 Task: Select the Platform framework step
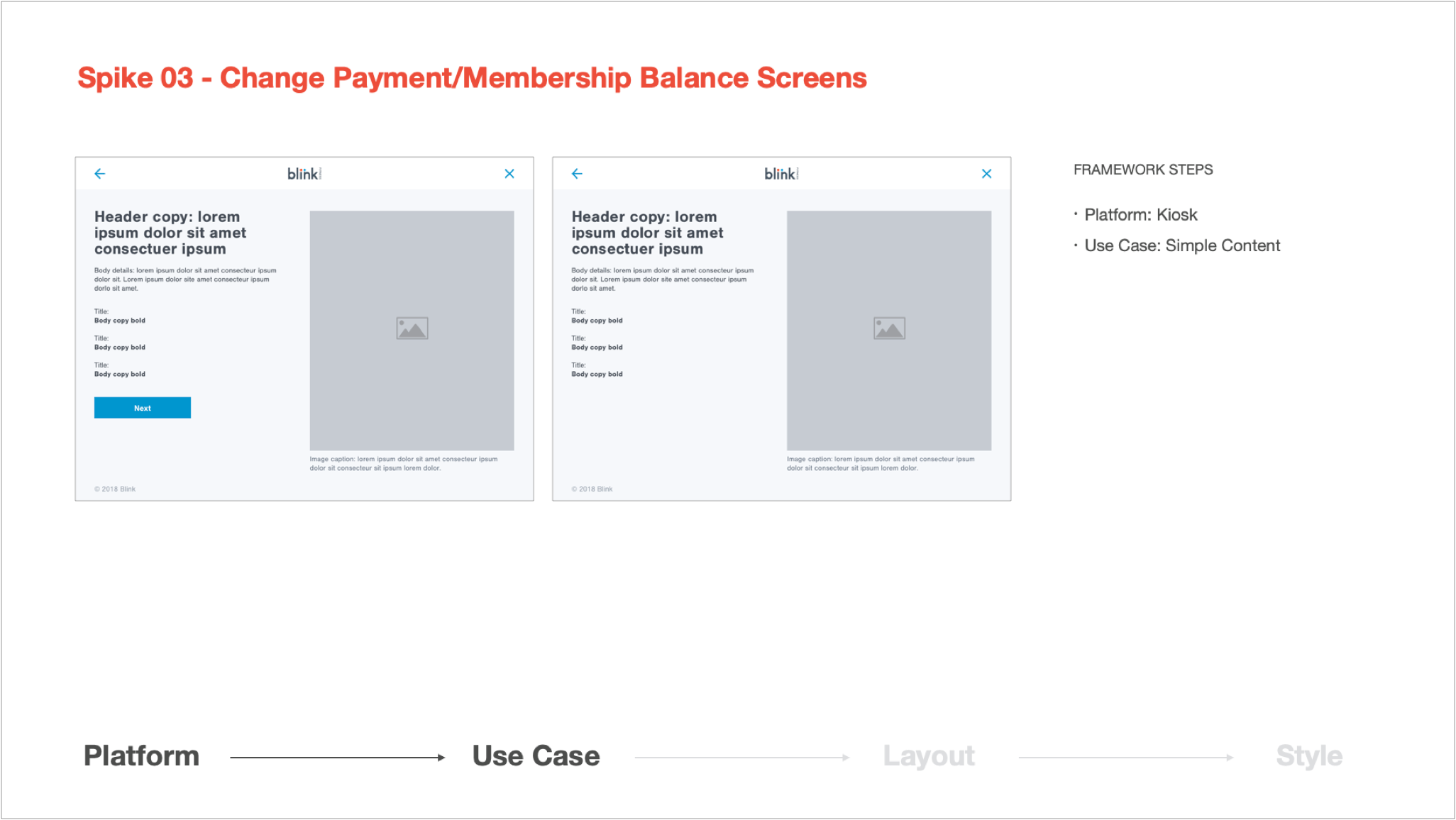click(x=141, y=756)
